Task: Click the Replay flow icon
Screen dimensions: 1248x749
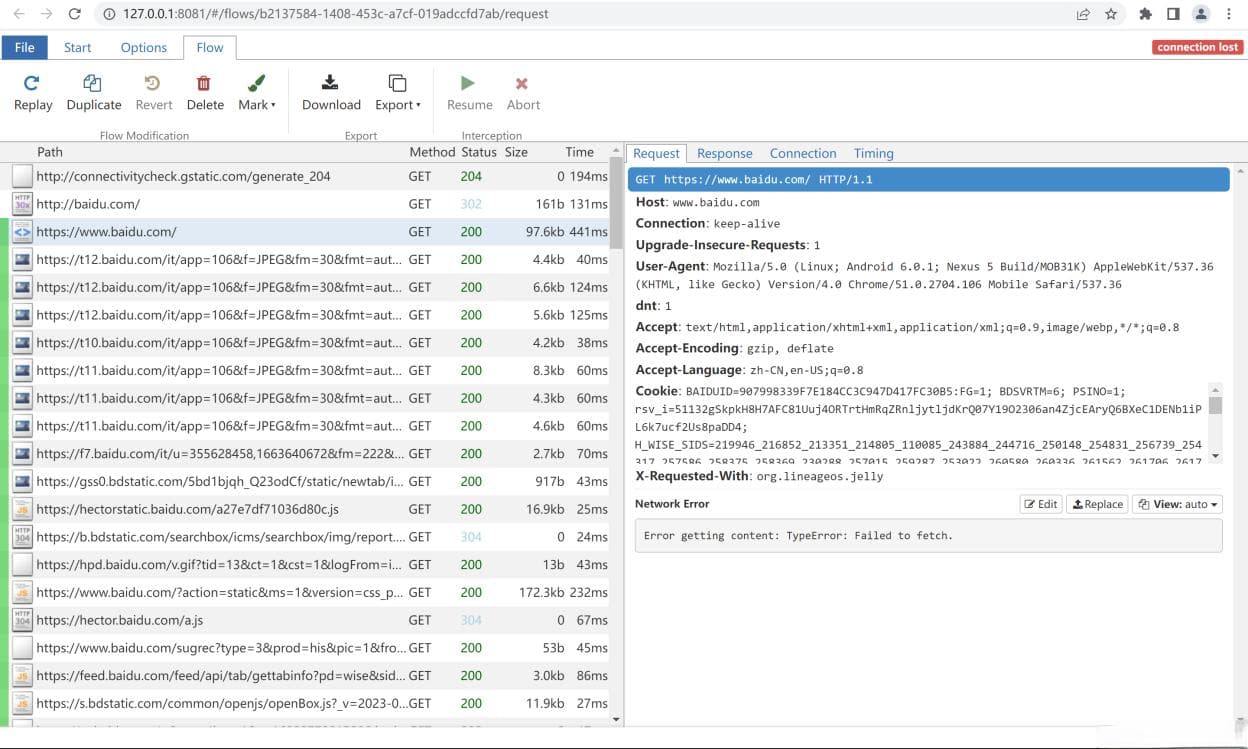Action: [x=32, y=84]
